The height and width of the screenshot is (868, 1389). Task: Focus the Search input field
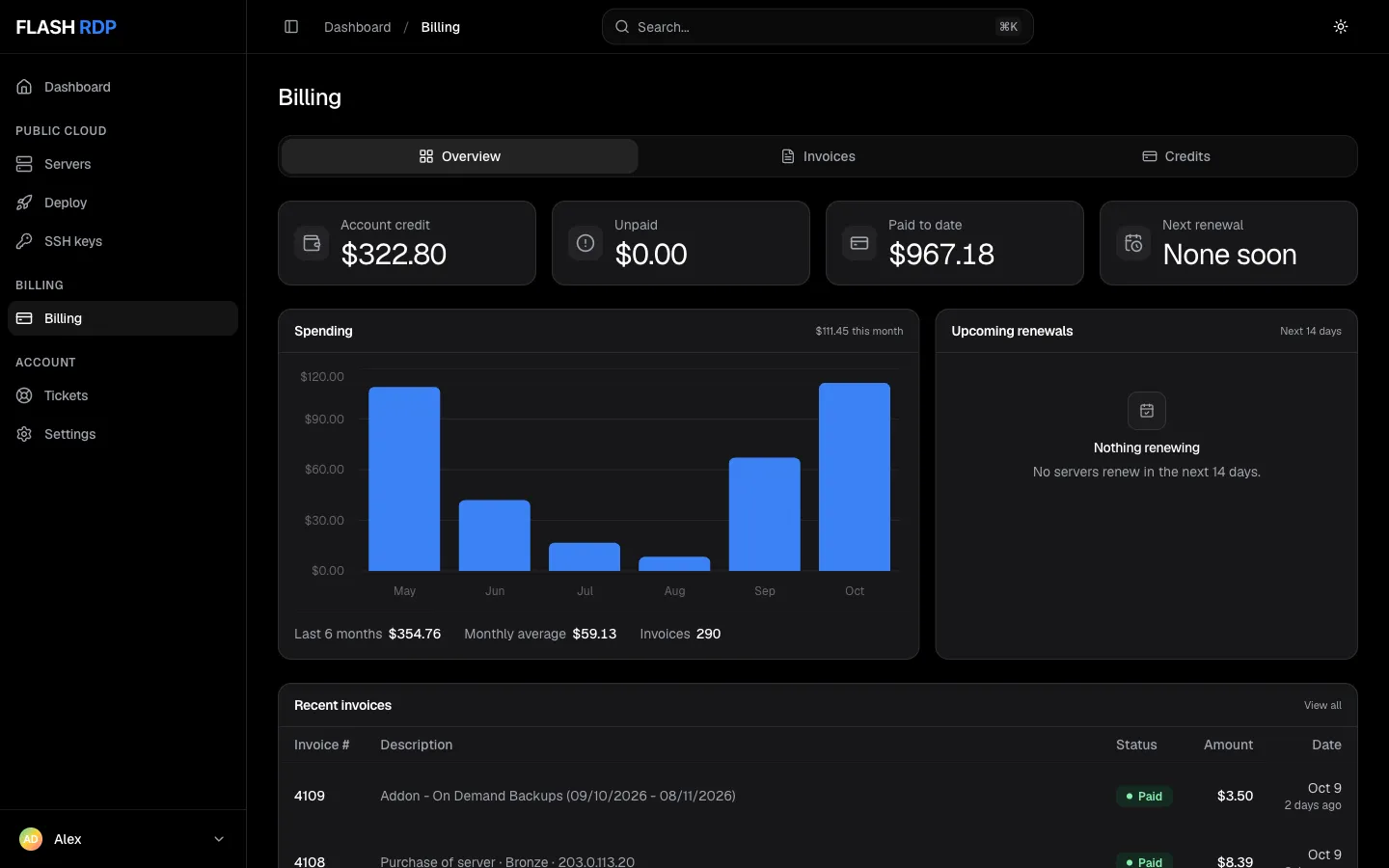point(818,27)
